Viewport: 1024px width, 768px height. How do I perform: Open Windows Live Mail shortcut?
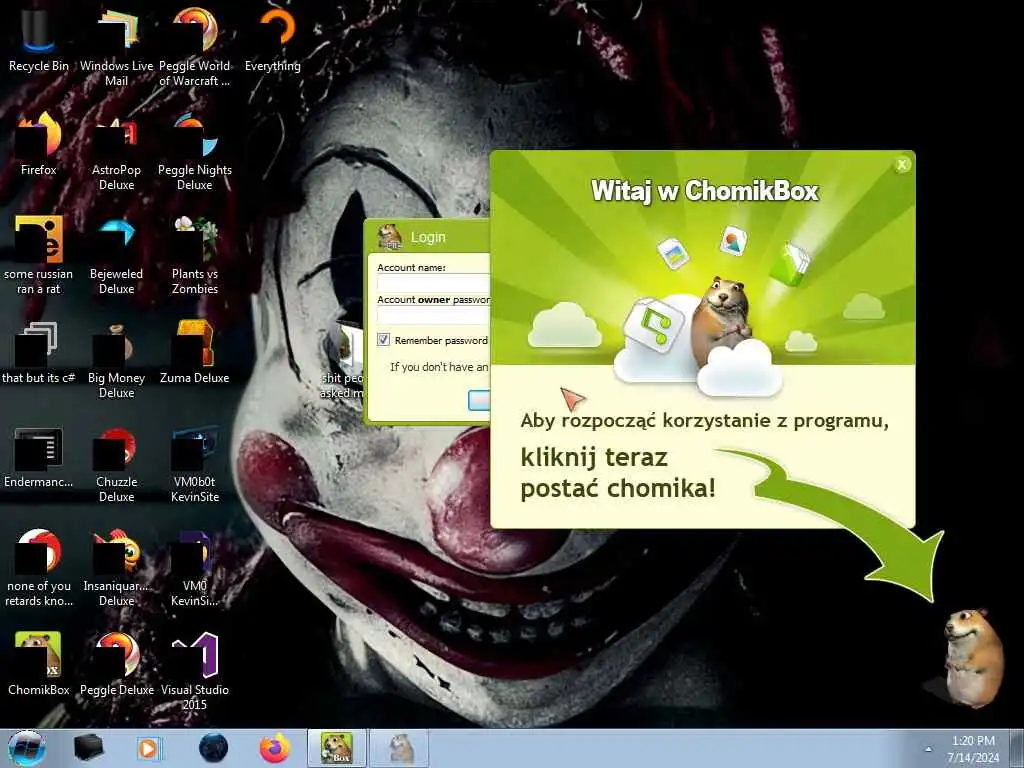[116, 46]
